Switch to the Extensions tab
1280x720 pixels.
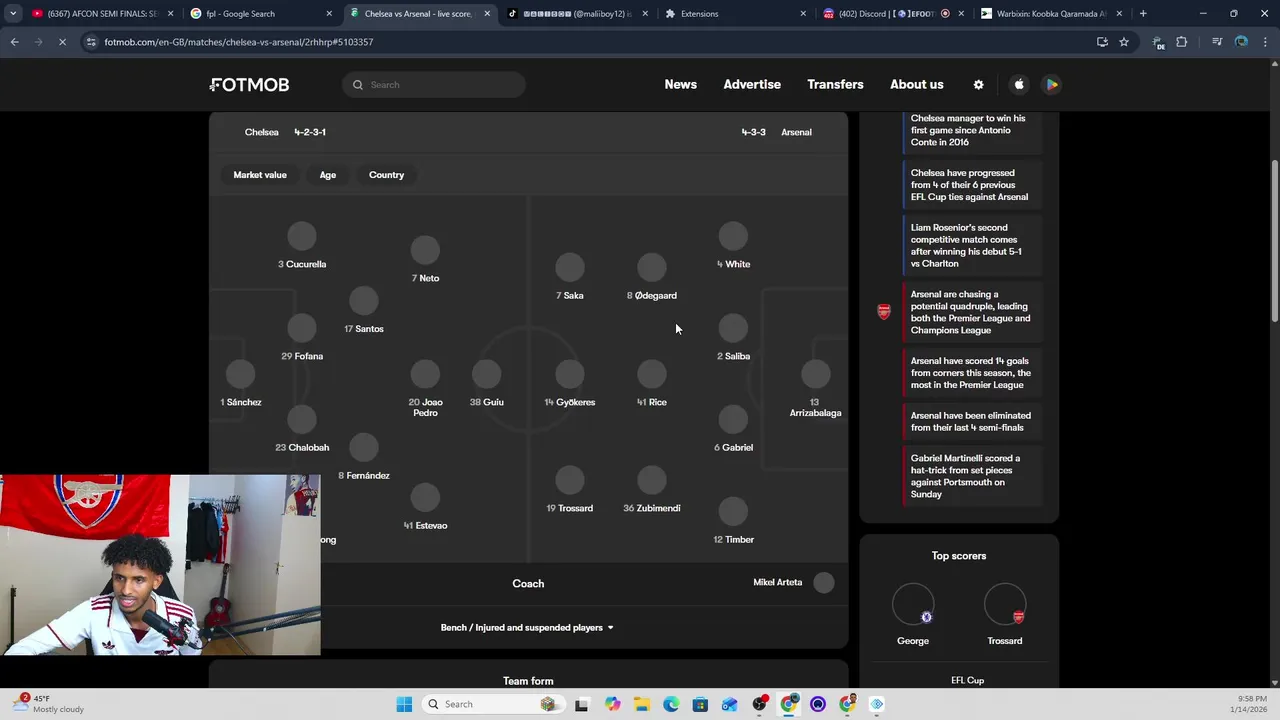(736, 14)
